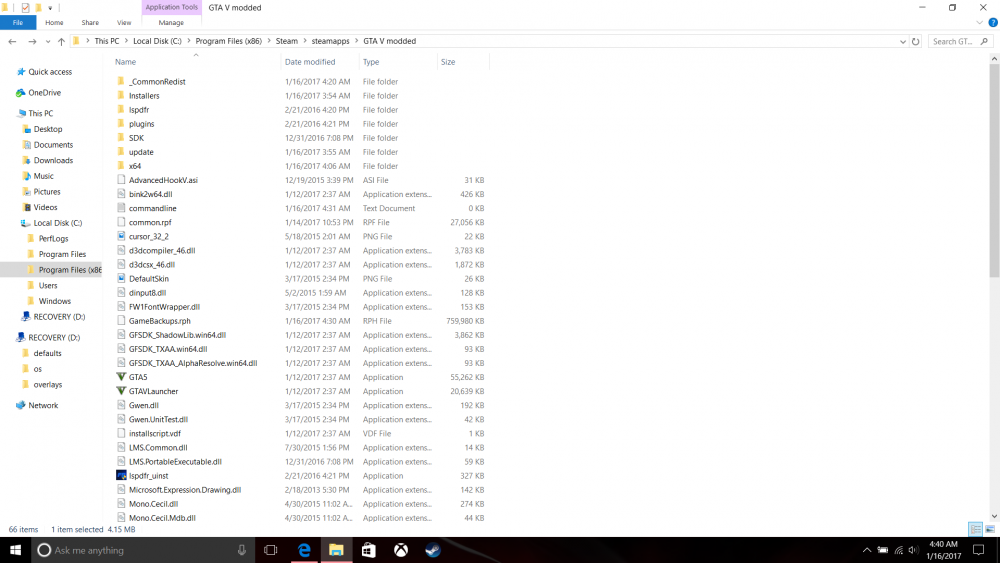Select the GTAVLauncher application icon
Viewport: 1000px width, 563px height.
click(x=121, y=391)
